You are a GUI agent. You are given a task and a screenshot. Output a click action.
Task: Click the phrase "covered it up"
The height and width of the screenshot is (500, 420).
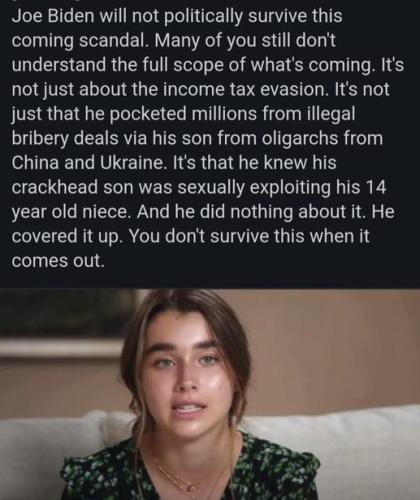tap(66, 236)
